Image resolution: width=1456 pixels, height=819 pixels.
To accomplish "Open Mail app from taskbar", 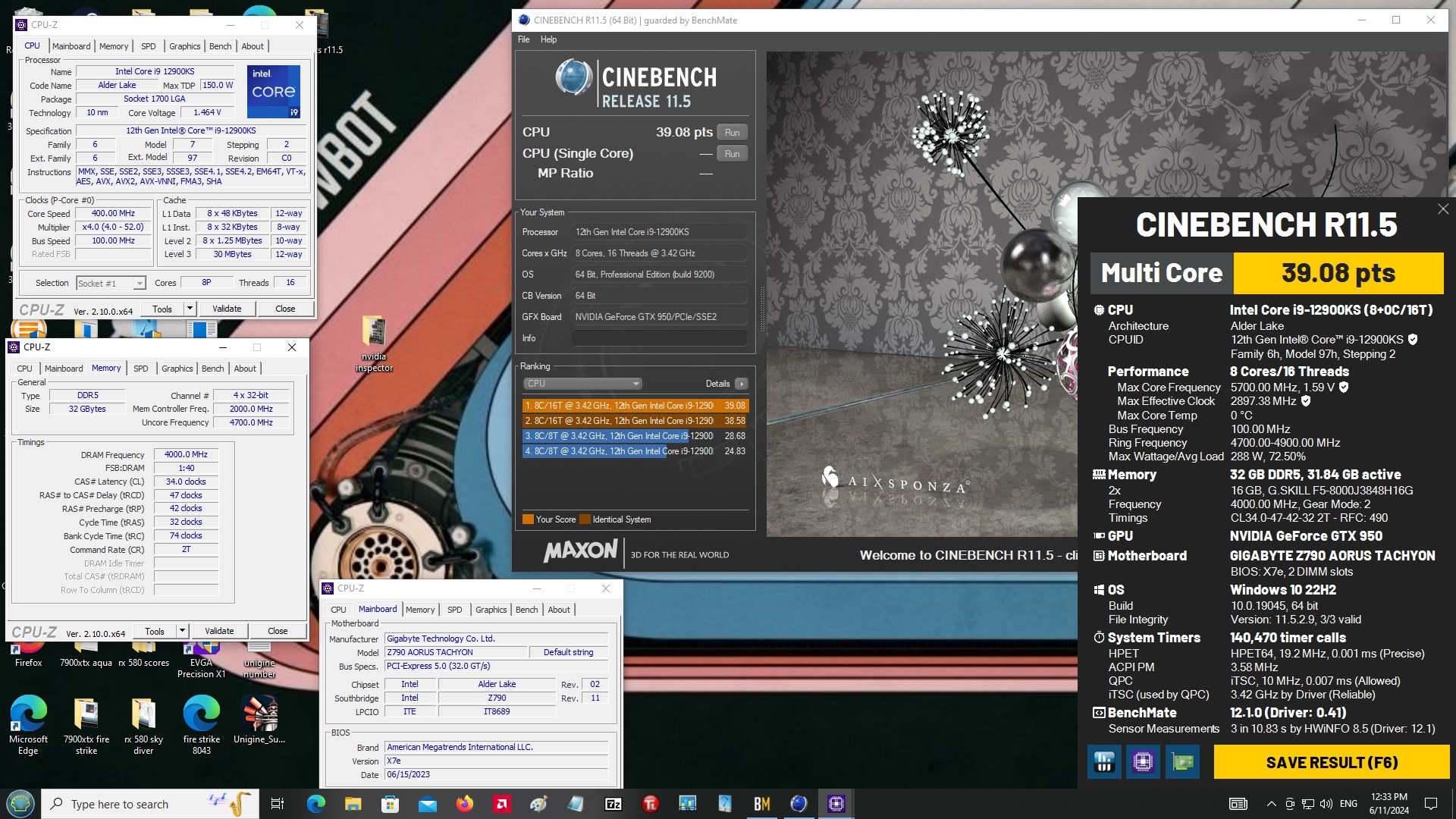I will (x=427, y=804).
